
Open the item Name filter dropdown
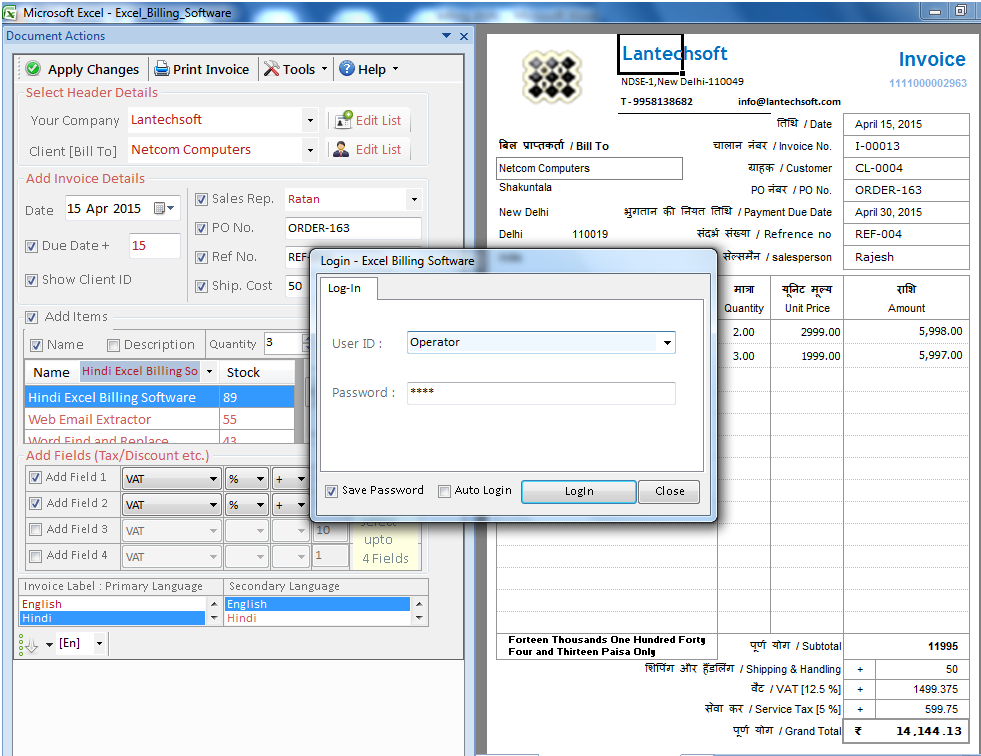point(210,372)
